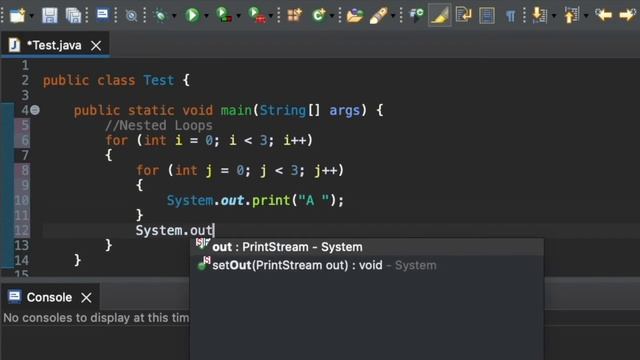
Task: Open the New wizard dropdown arrow
Action: (32, 16)
